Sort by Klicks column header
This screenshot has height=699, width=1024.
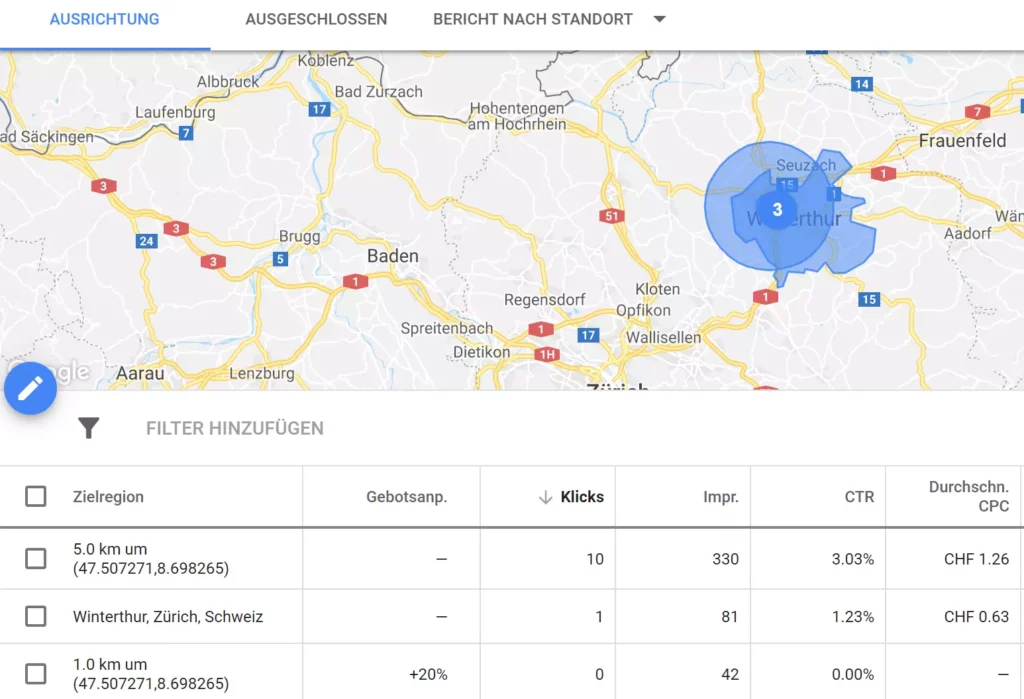click(582, 496)
